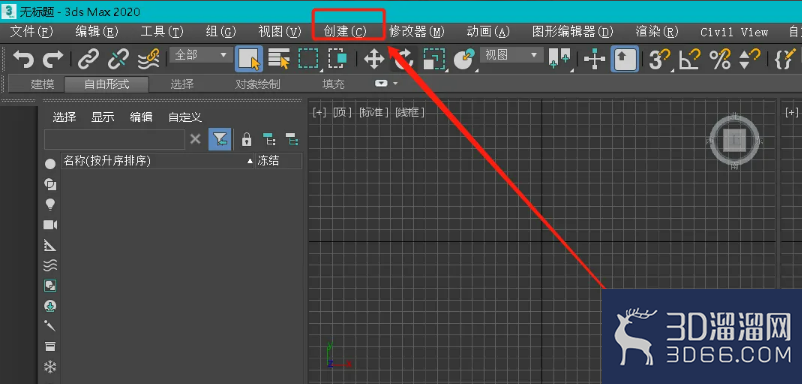Open the [标准] viewport shading menu

click(373, 112)
